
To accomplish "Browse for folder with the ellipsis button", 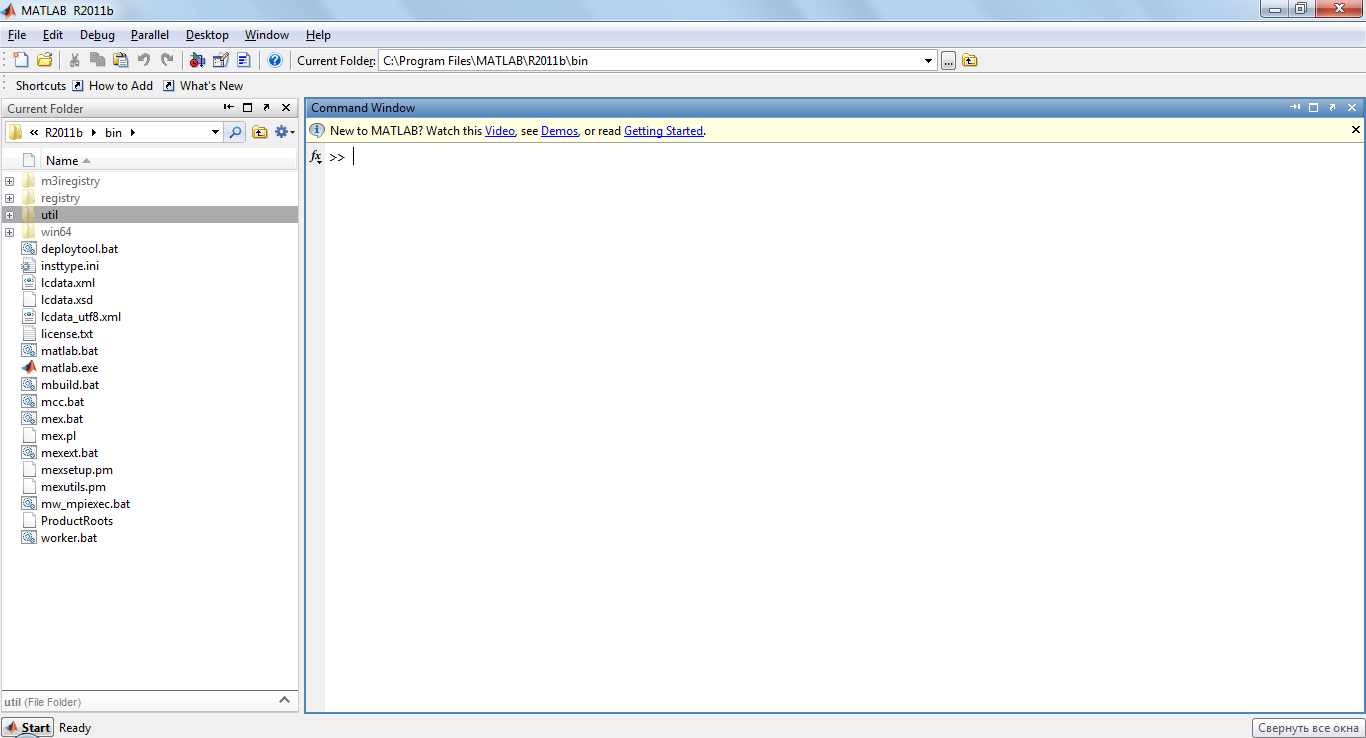I will [x=948, y=60].
